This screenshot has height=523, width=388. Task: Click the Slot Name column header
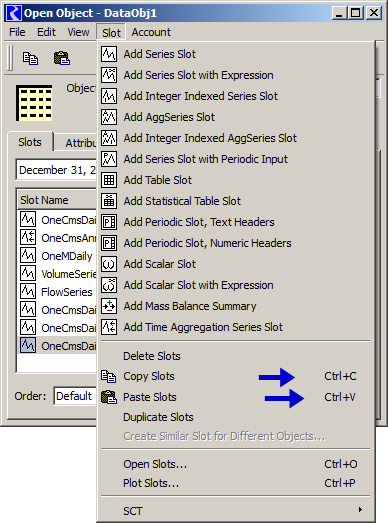click(x=57, y=200)
